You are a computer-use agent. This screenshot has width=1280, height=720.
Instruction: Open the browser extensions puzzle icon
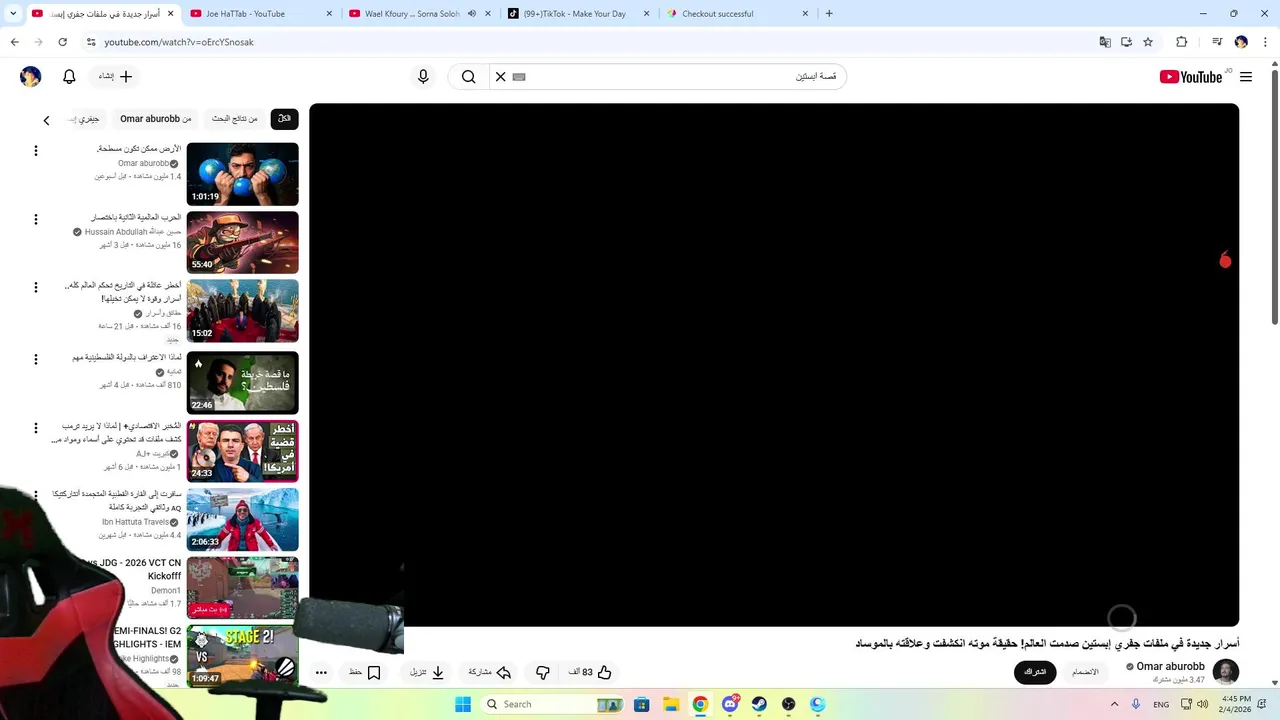point(1182,42)
